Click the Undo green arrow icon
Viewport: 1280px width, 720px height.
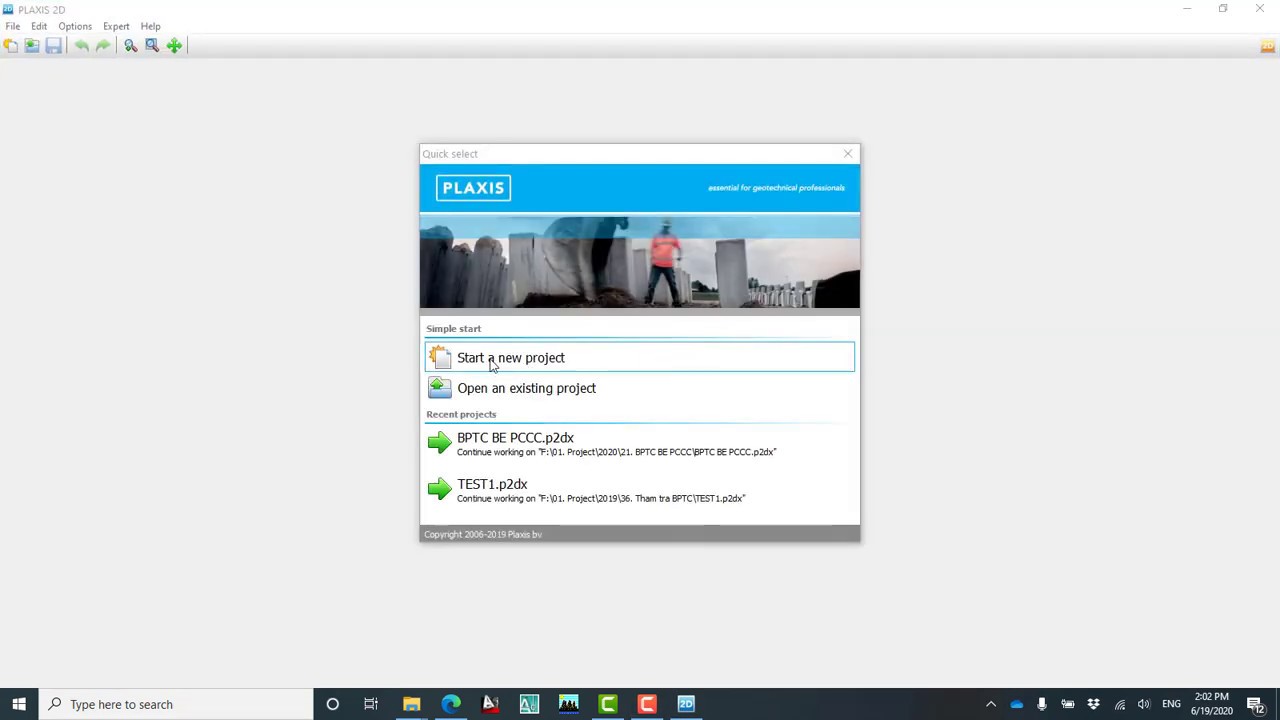click(x=81, y=45)
